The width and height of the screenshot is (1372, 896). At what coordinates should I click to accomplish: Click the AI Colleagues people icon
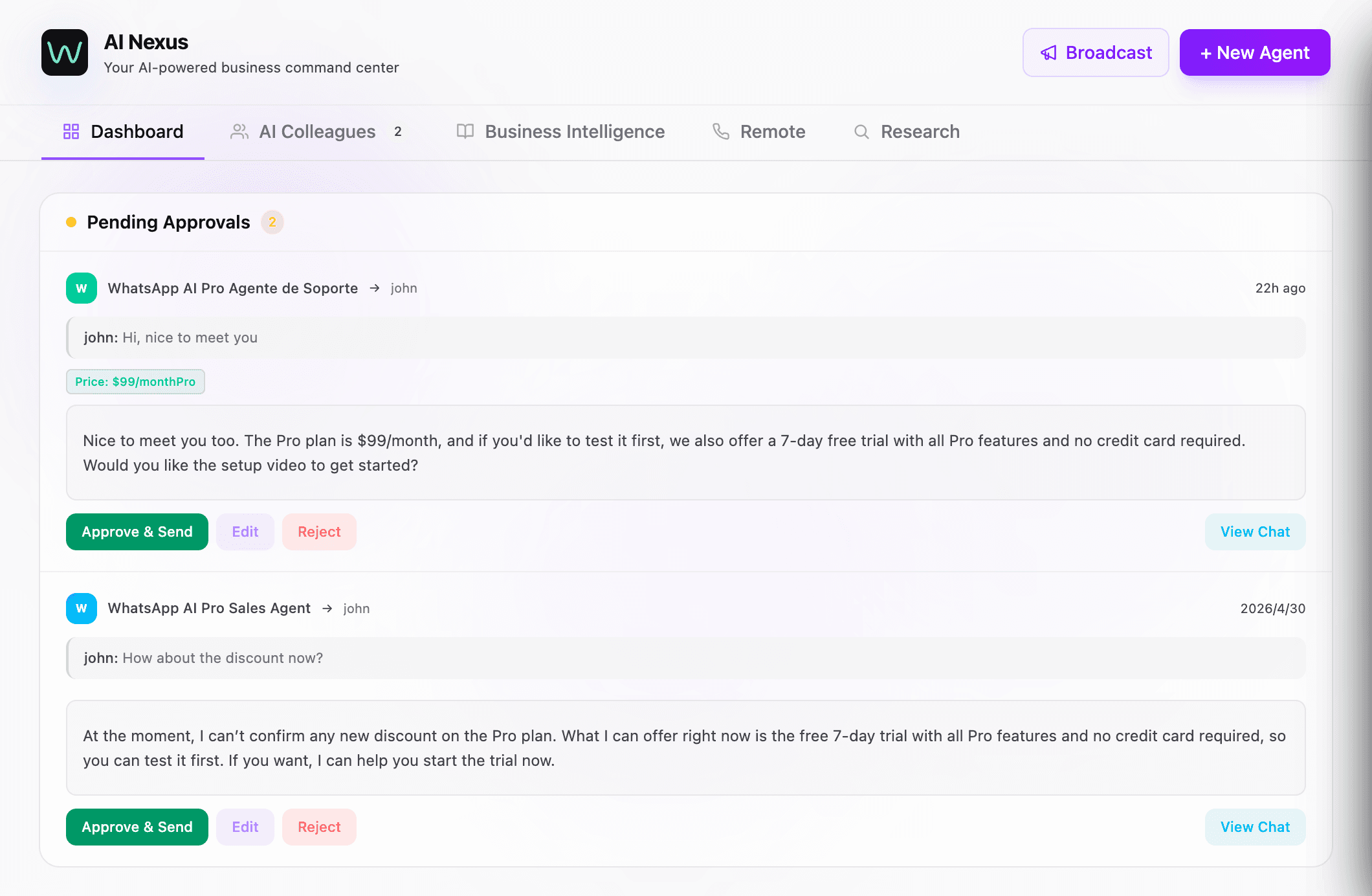[x=239, y=131]
